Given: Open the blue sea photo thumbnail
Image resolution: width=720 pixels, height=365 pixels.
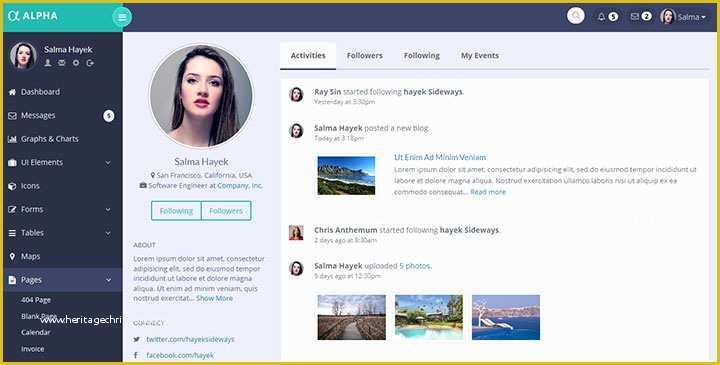Looking at the screenshot, I should (506, 317).
